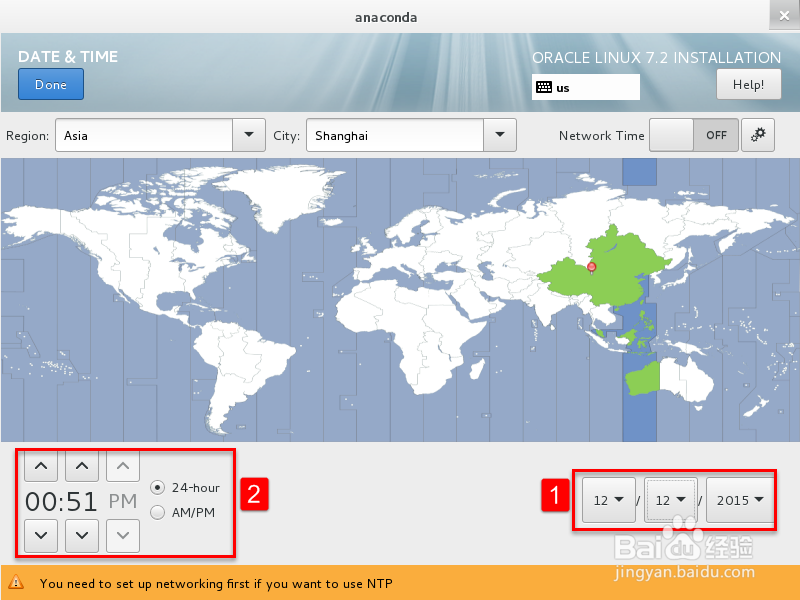Toggle the Network Time switch
Image resolution: width=800 pixels, height=600 pixels.
click(693, 135)
